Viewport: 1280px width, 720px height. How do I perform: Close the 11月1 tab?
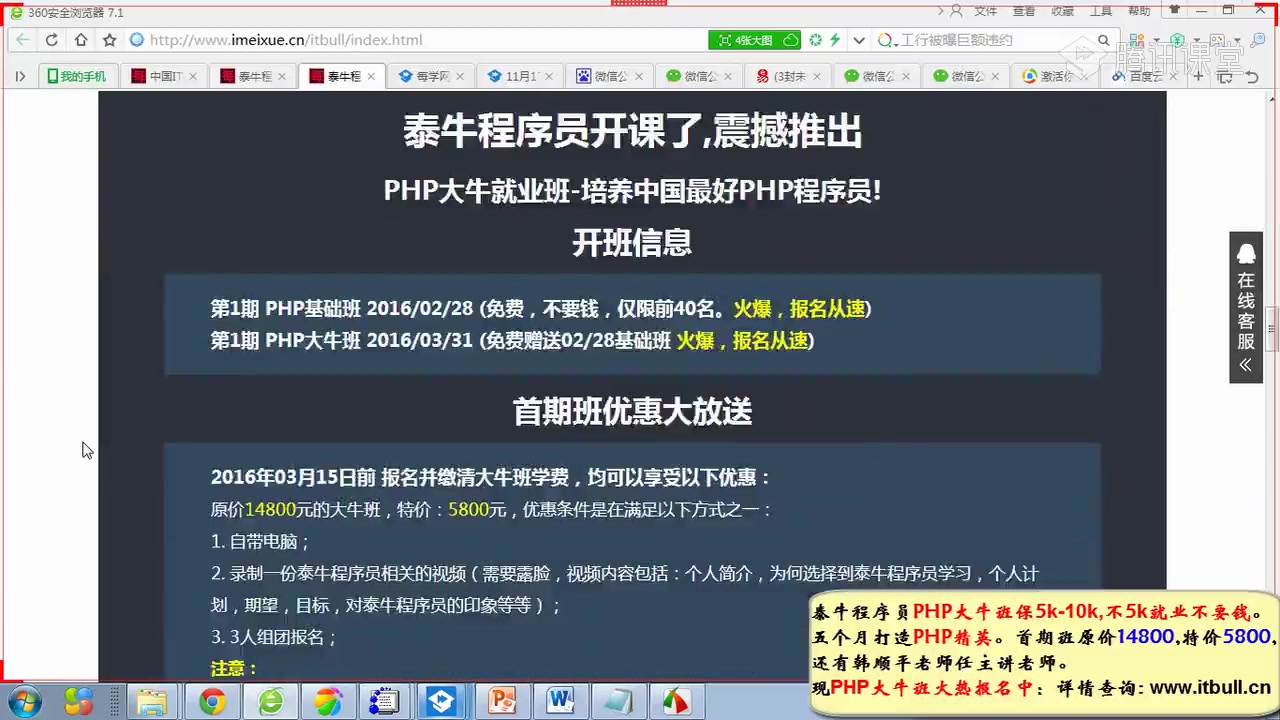(x=549, y=76)
